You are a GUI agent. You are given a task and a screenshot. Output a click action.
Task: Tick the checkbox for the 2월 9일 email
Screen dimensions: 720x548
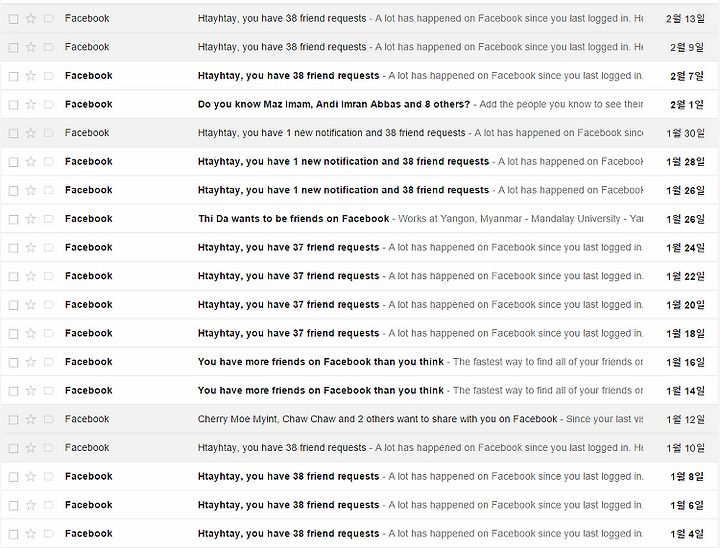[x=14, y=47]
